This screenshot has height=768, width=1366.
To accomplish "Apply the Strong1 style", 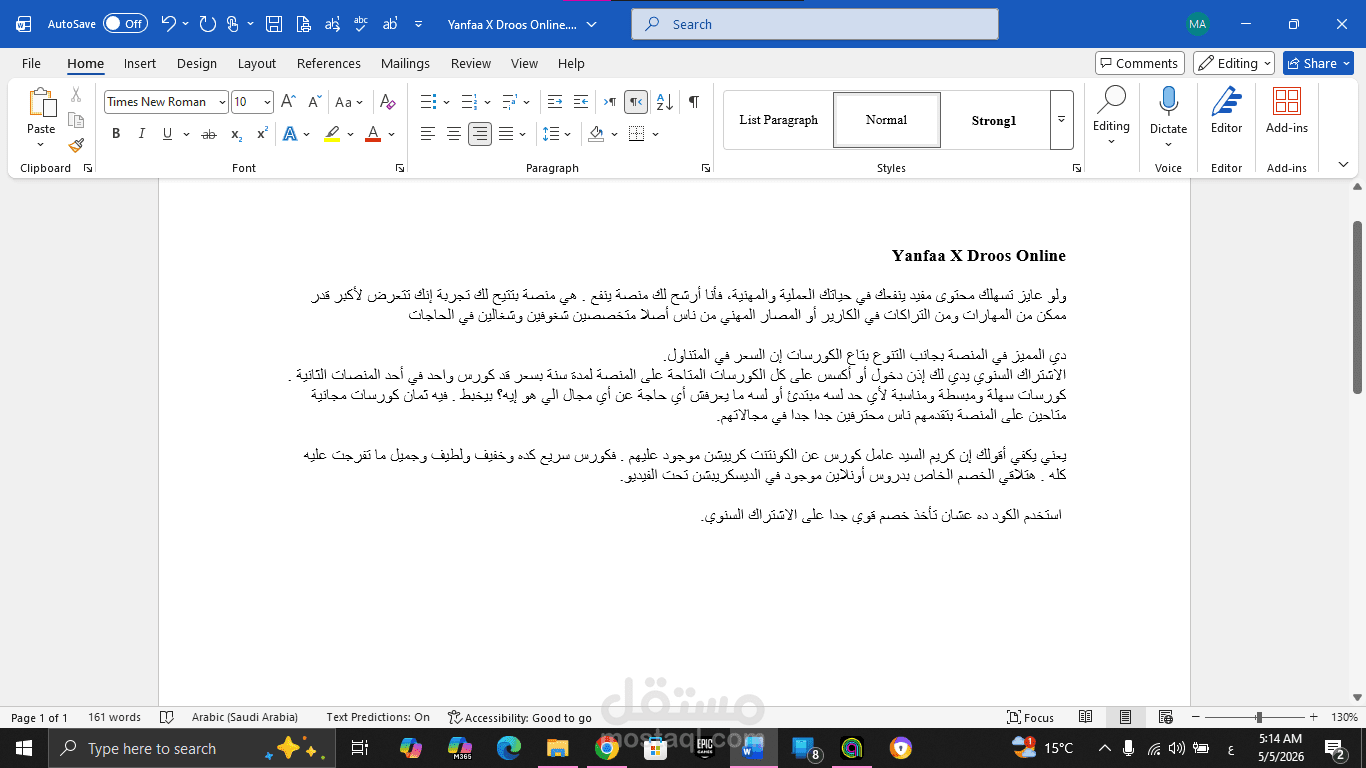I will 994,120.
